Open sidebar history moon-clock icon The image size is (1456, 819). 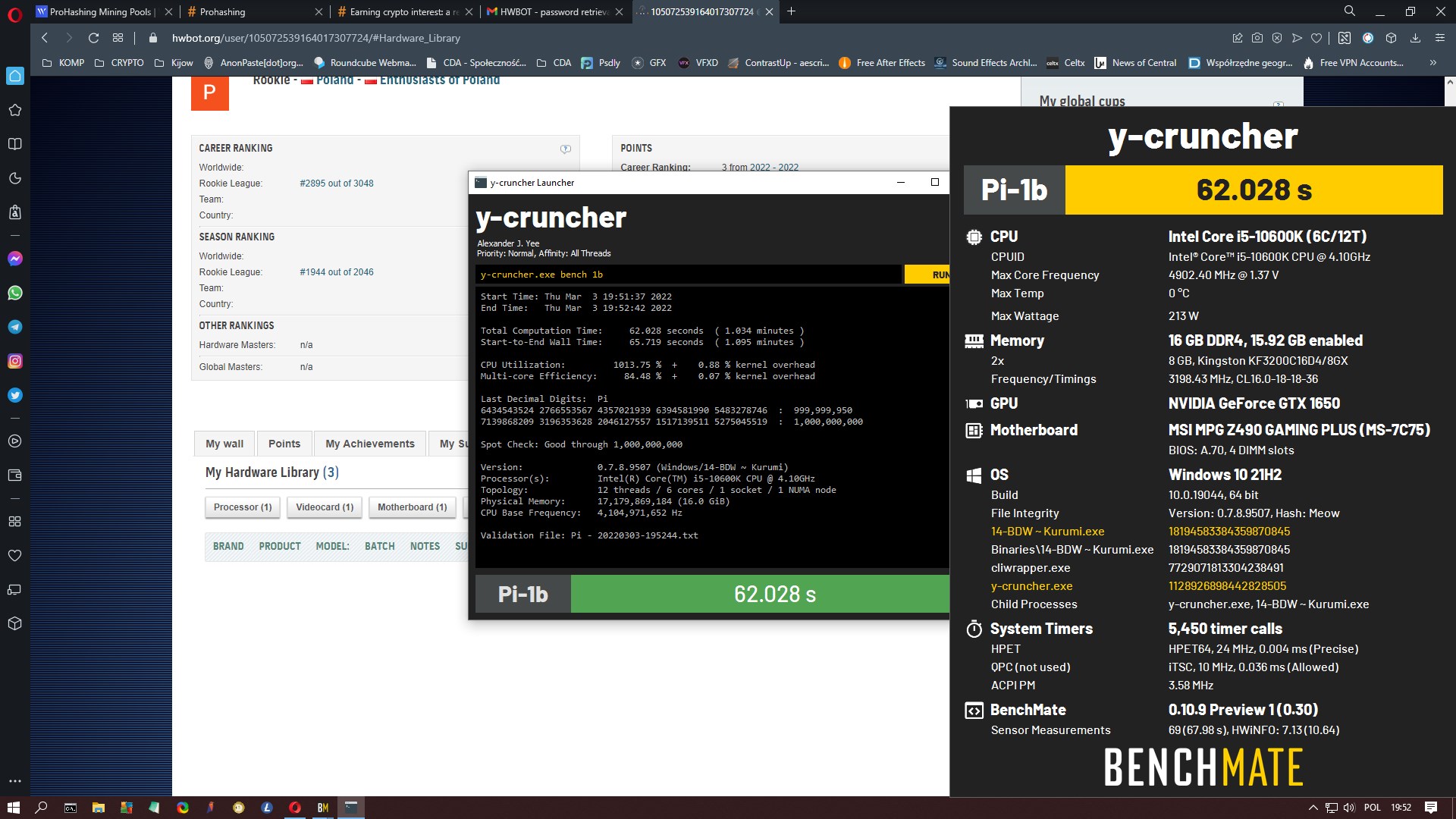(14, 178)
